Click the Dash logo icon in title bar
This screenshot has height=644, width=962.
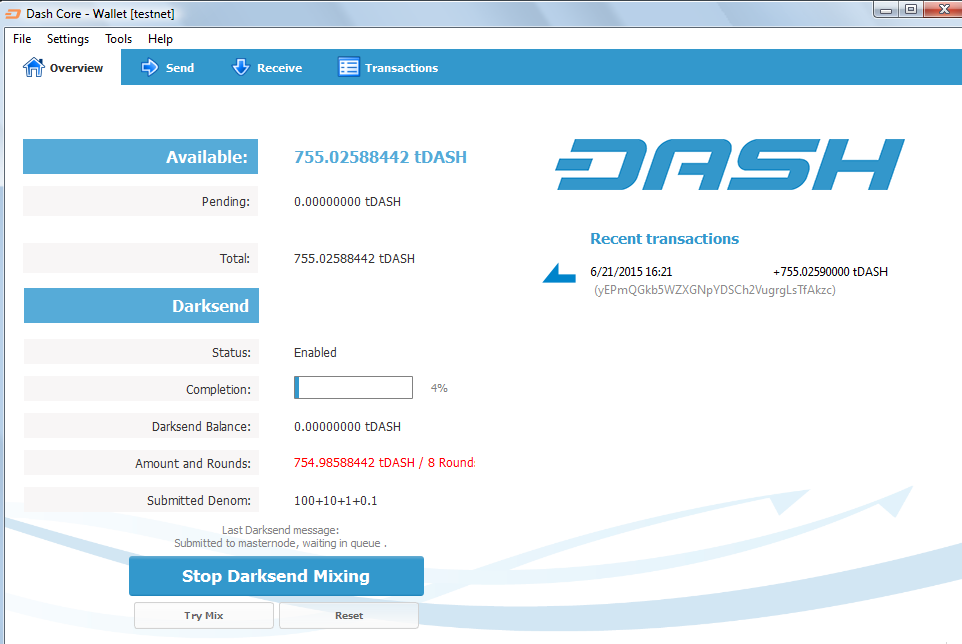(13, 13)
